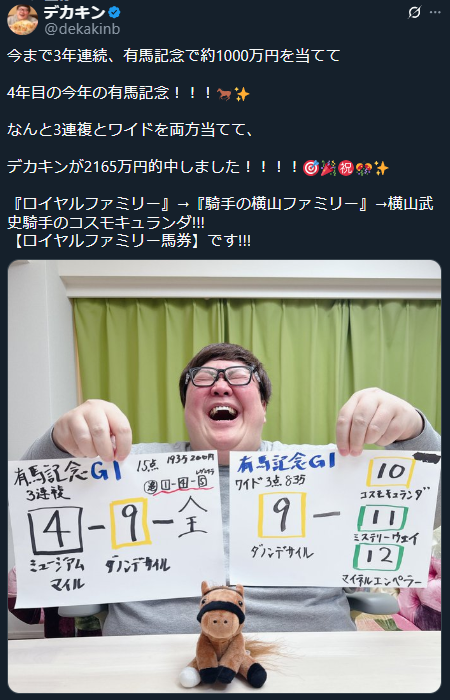Open the Grok slashed-circle icon

pos(414,13)
